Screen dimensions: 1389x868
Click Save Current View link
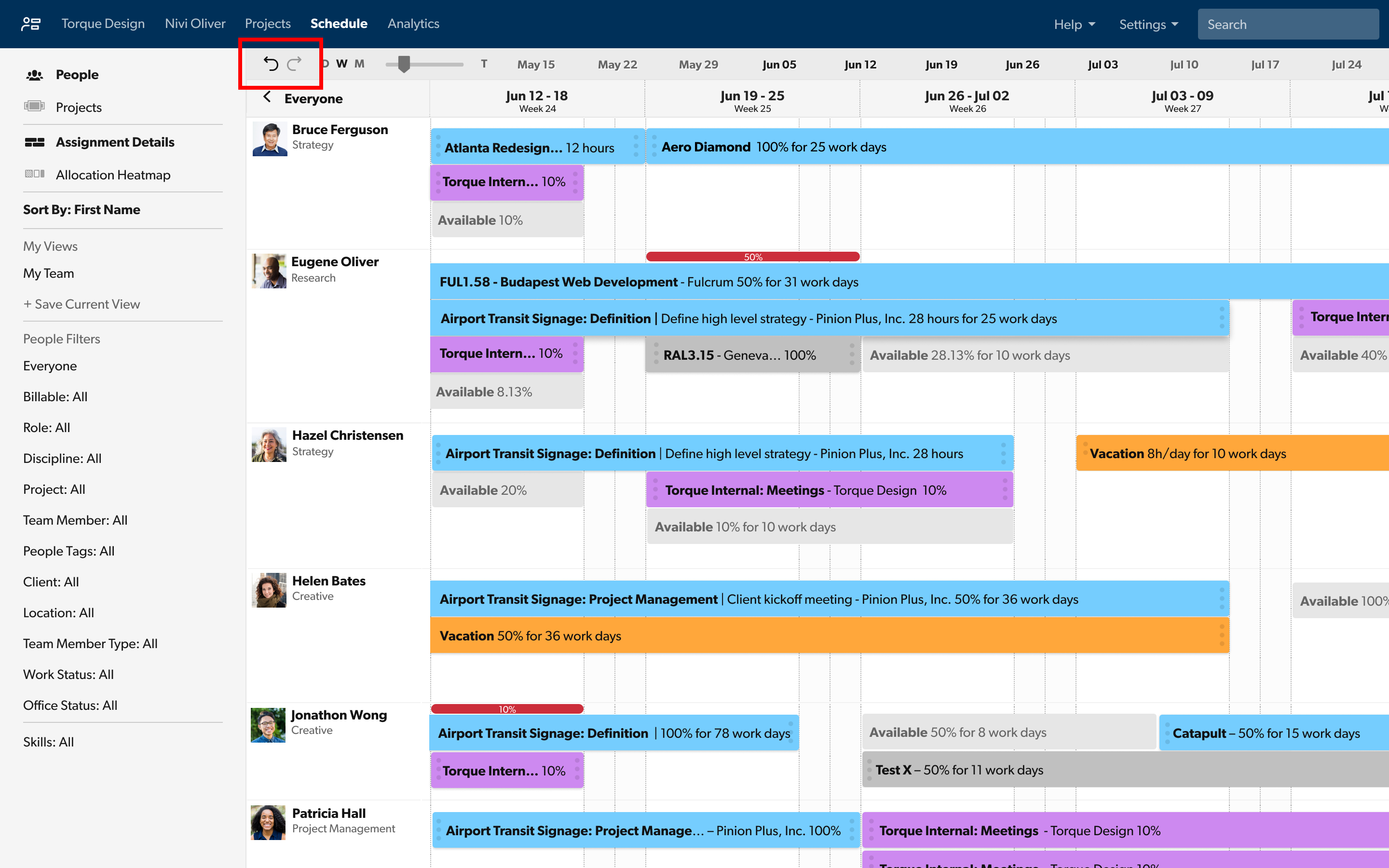[81, 304]
